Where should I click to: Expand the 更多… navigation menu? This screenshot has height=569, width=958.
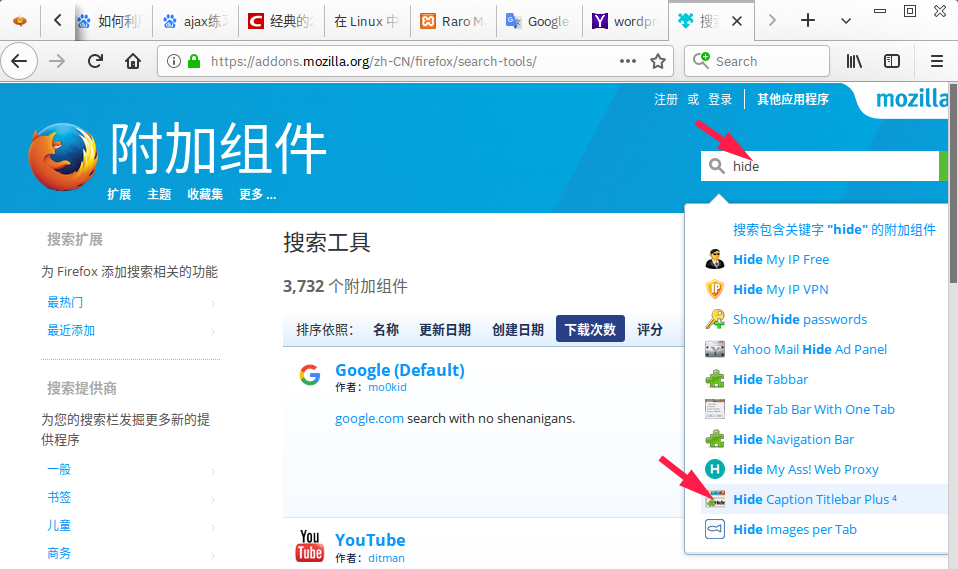pos(257,194)
